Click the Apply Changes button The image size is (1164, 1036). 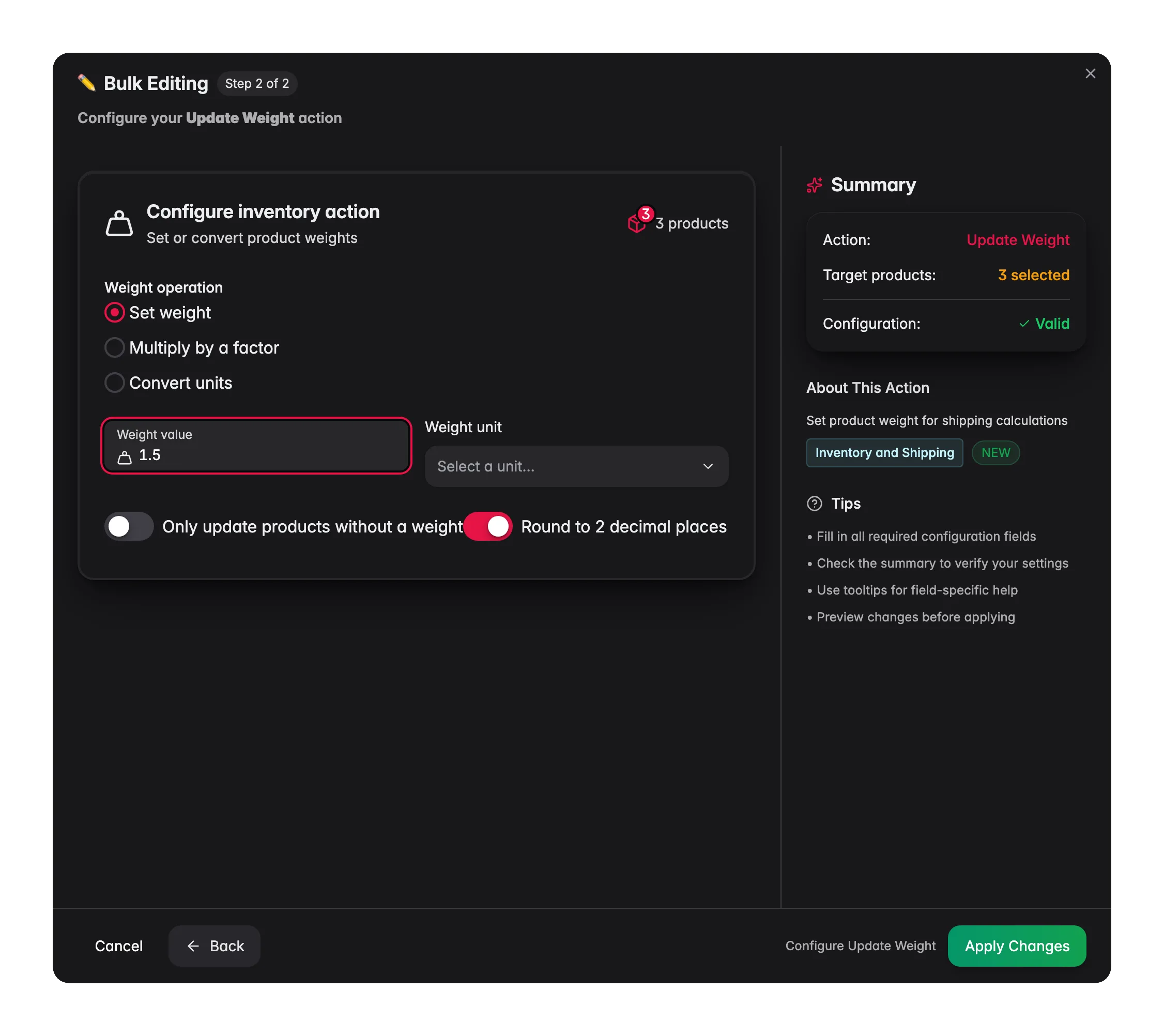click(x=1017, y=946)
